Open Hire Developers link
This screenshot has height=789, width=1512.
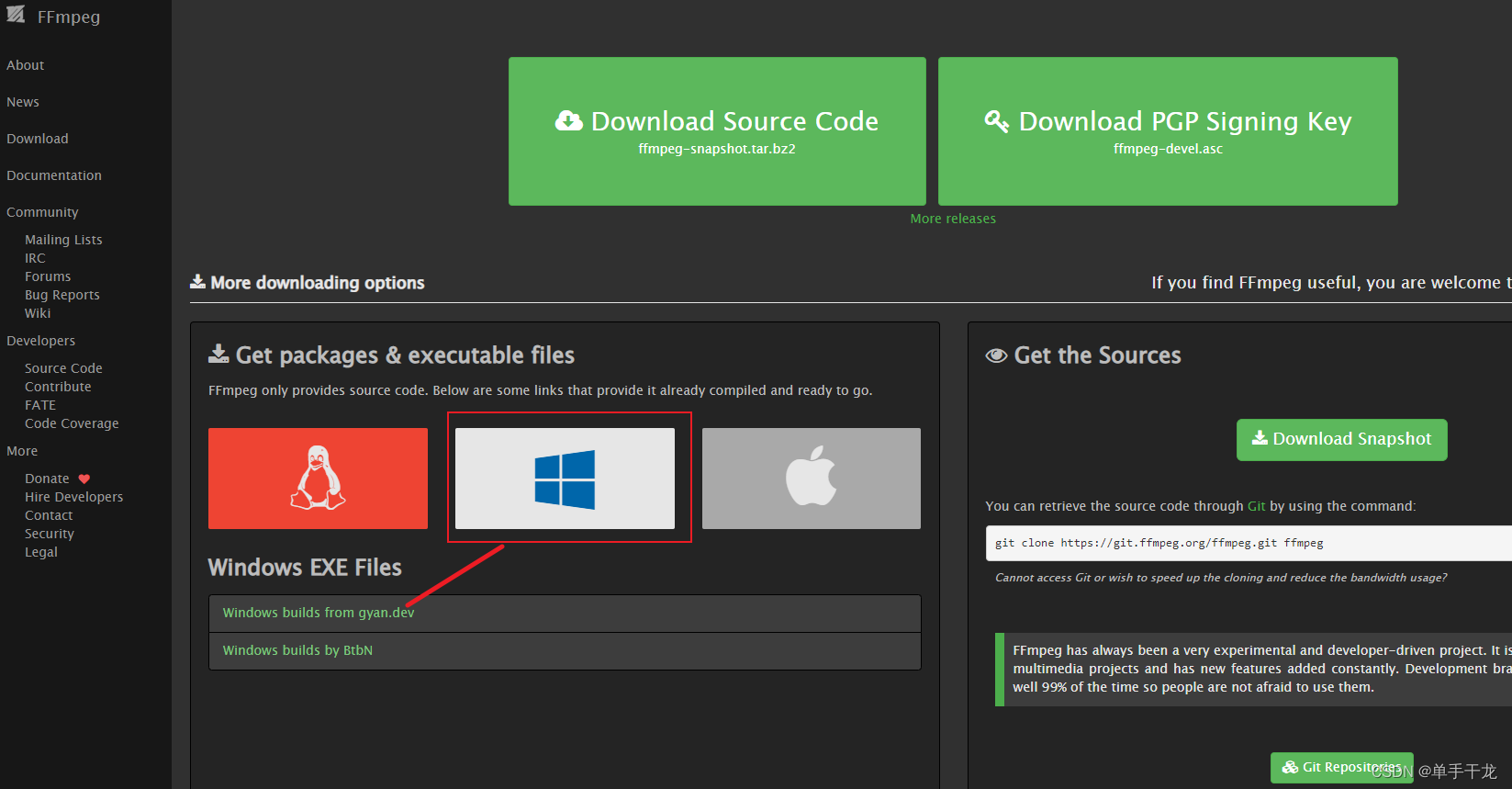tap(73, 497)
